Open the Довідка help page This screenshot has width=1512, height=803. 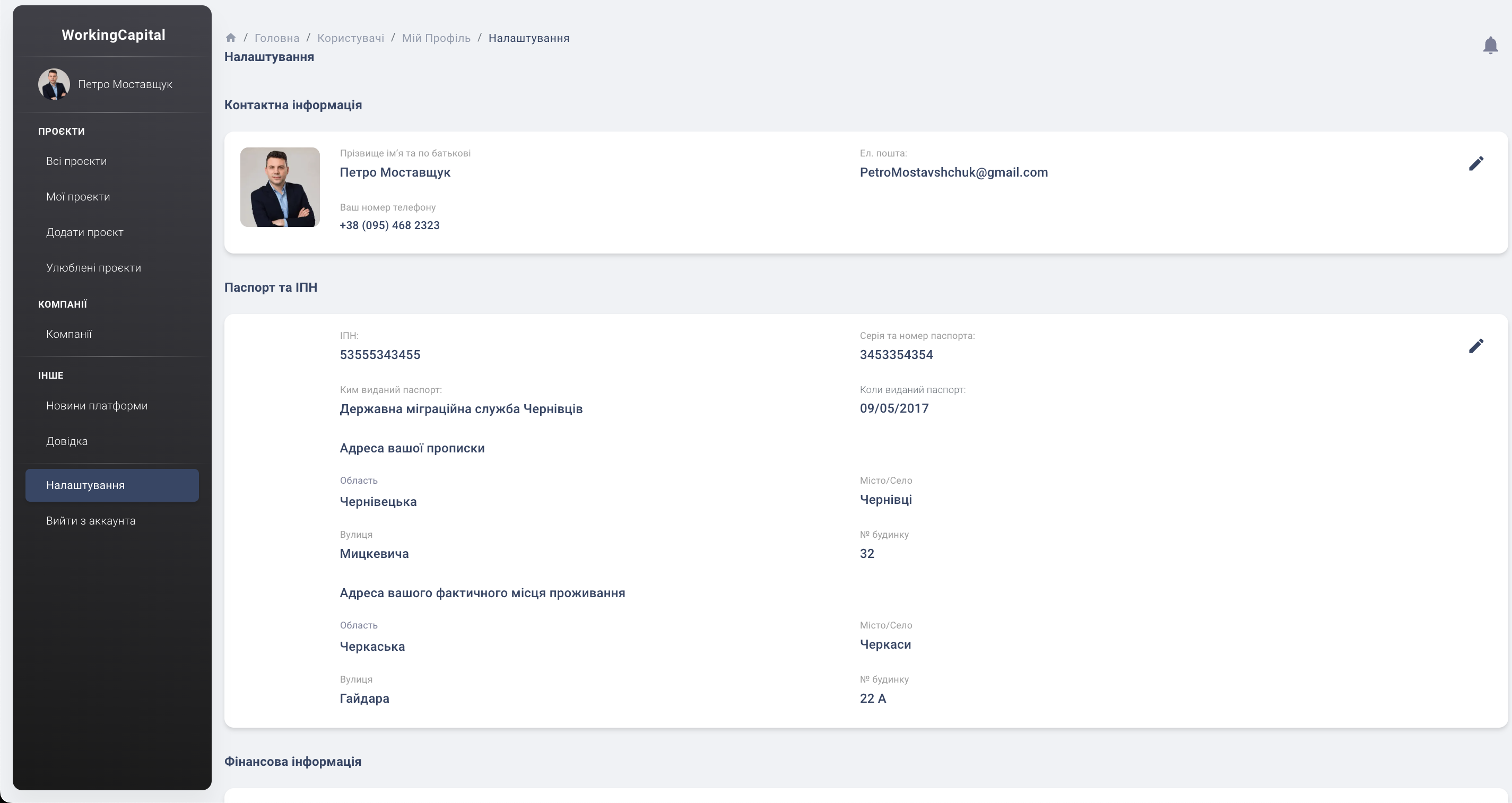67,441
